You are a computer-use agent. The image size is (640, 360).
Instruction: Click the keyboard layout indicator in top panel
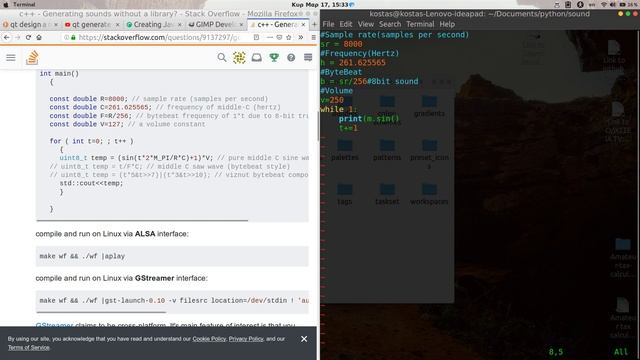[592, 4]
